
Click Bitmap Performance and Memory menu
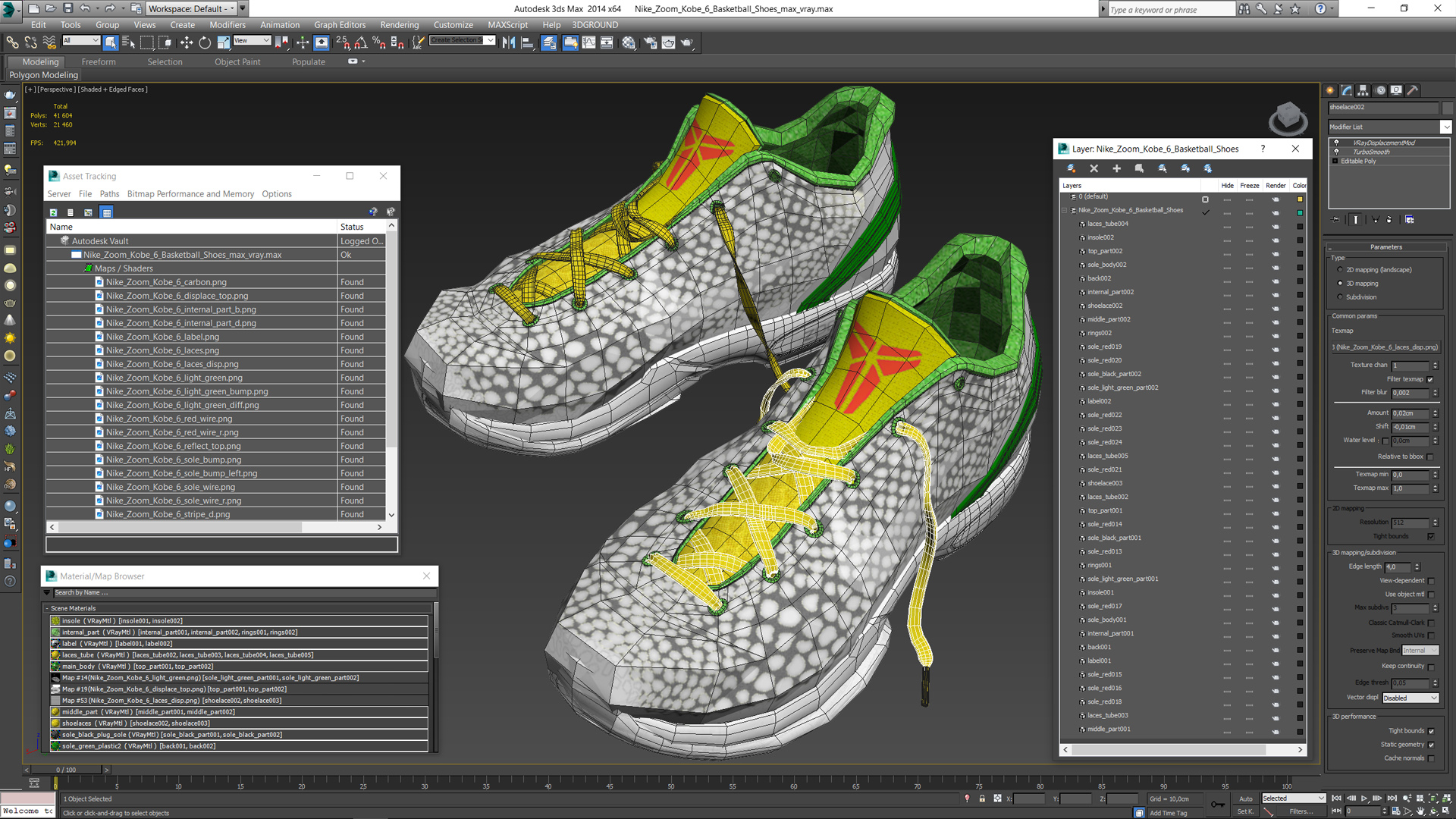pyautogui.click(x=190, y=194)
